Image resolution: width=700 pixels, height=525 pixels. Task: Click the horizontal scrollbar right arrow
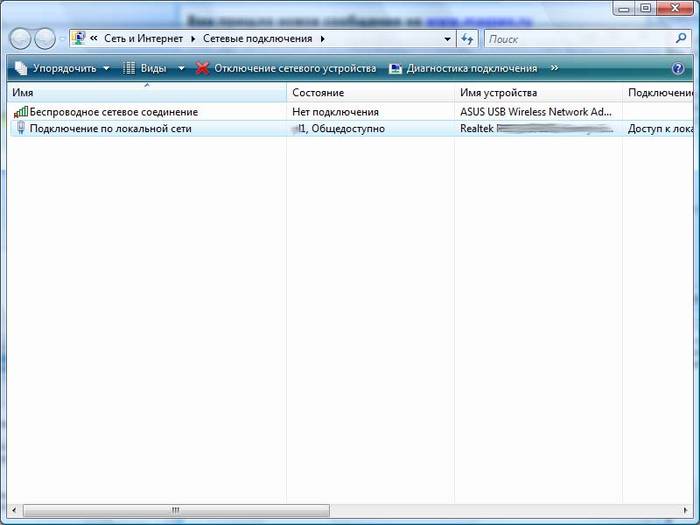pyautogui.click(x=682, y=510)
